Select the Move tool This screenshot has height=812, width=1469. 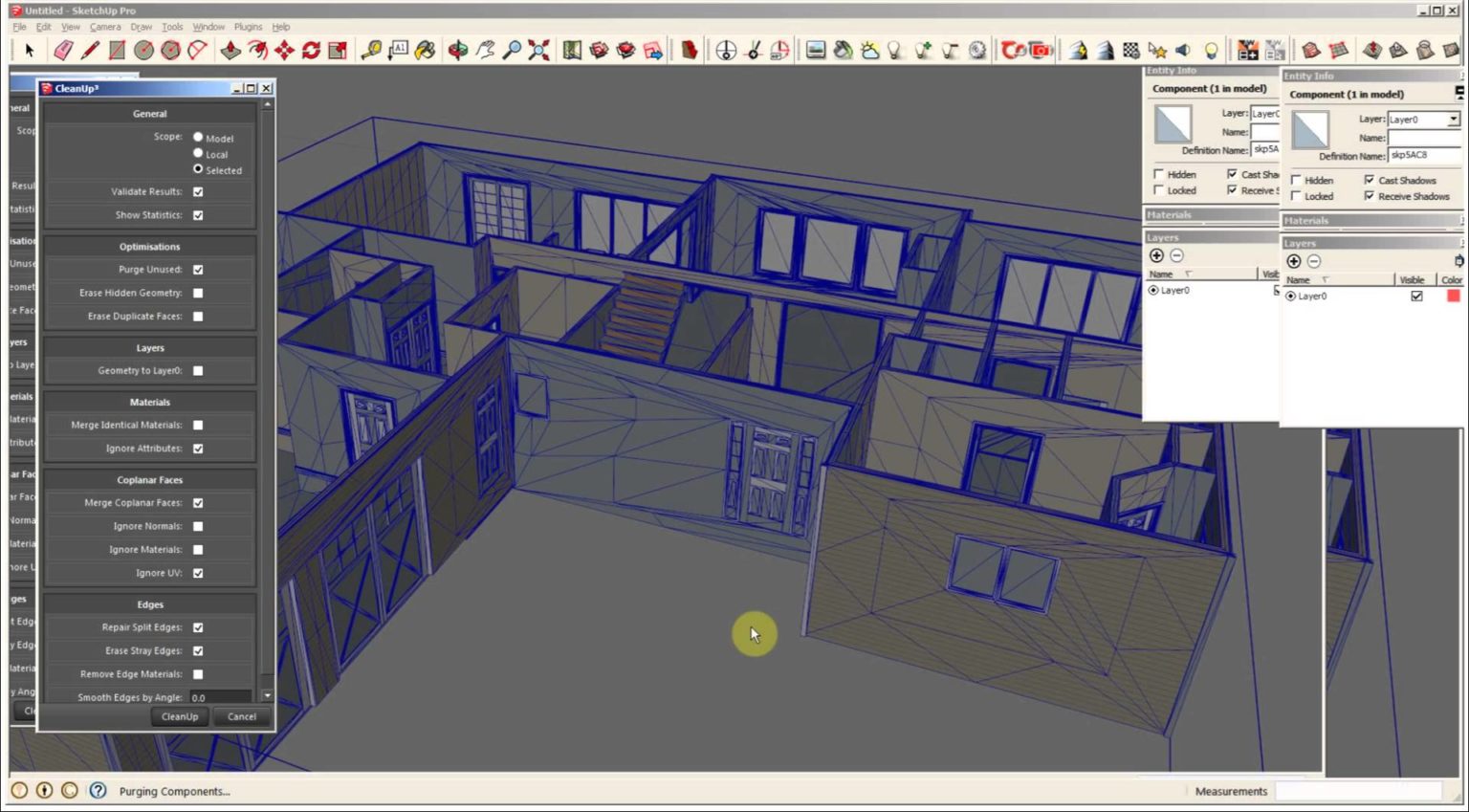coord(286,50)
